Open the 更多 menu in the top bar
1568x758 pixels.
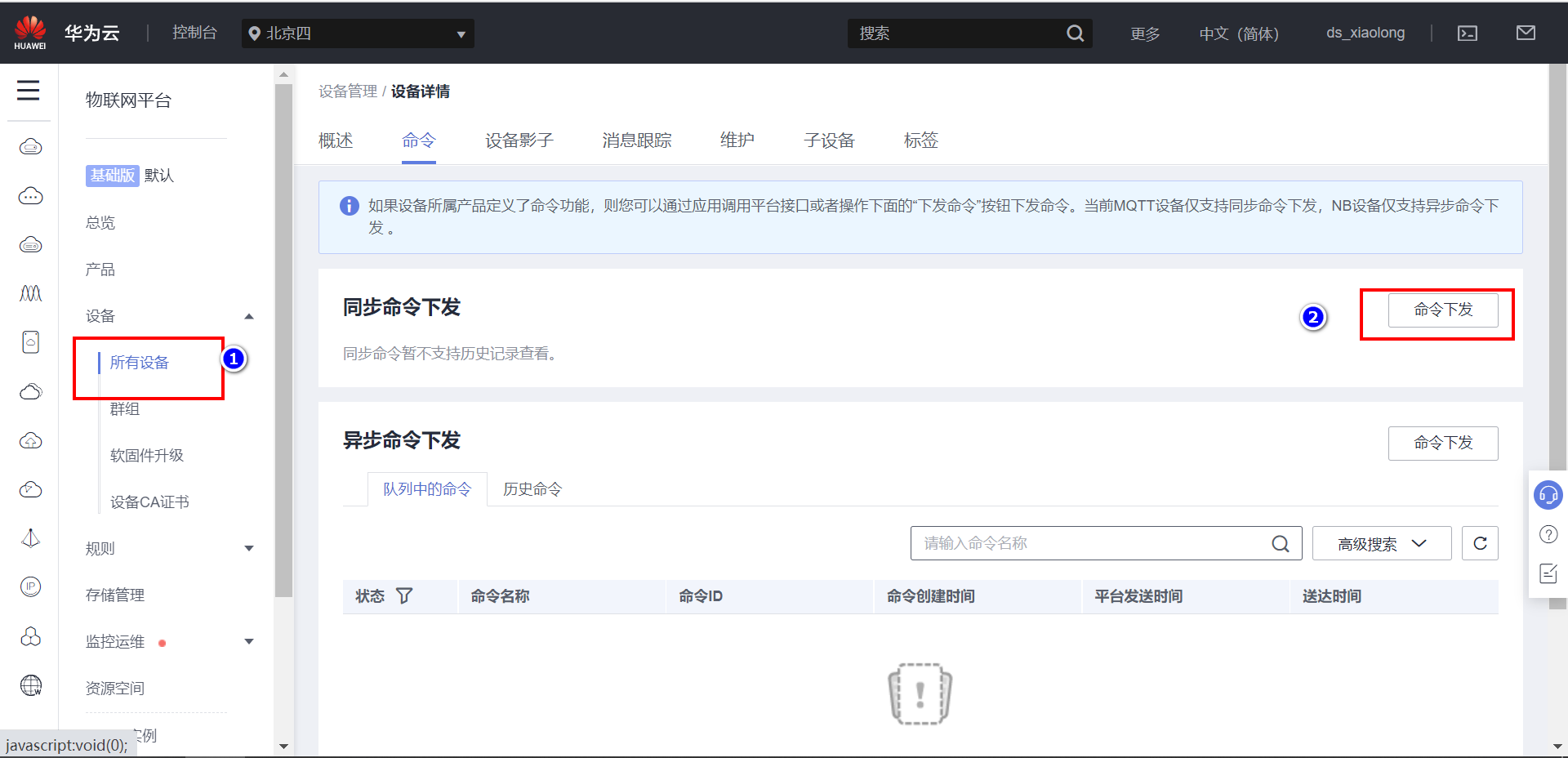point(1145,33)
